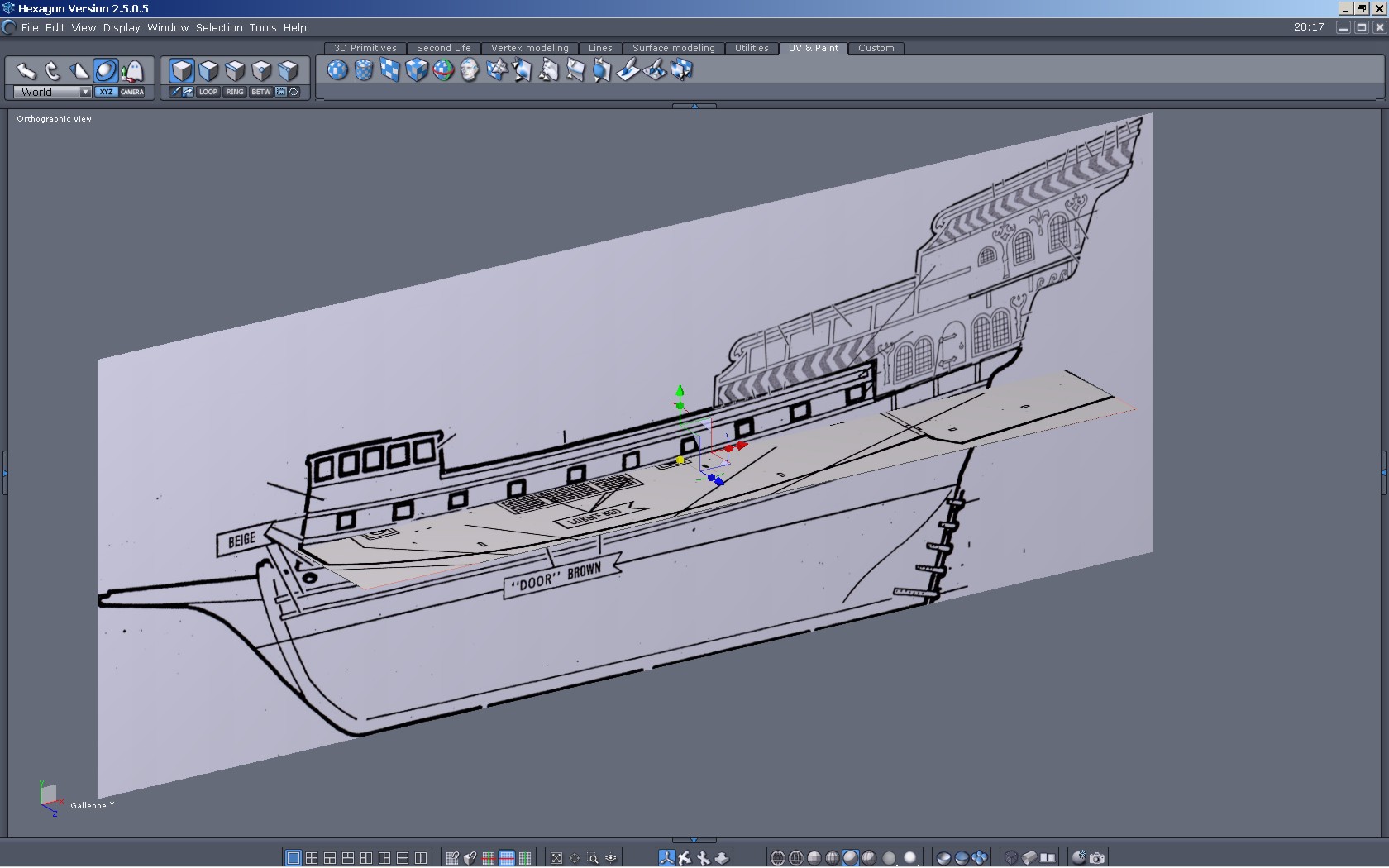The width and height of the screenshot is (1389, 868).
Task: Expand the top panel collapse arrow
Action: click(694, 107)
